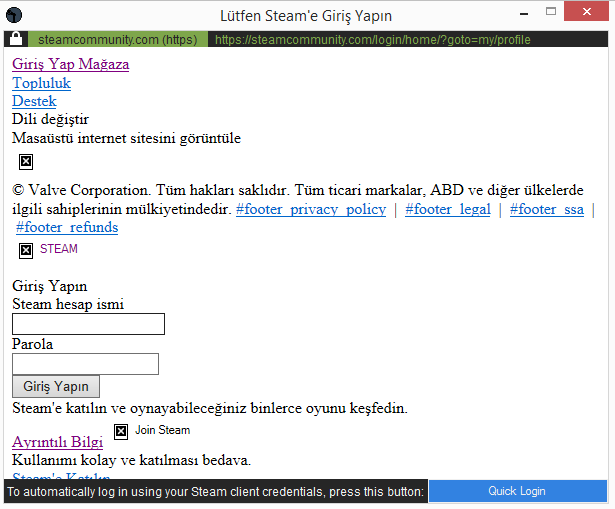Click the URL text in address bar
This screenshot has width=615, height=509.
coord(373,40)
